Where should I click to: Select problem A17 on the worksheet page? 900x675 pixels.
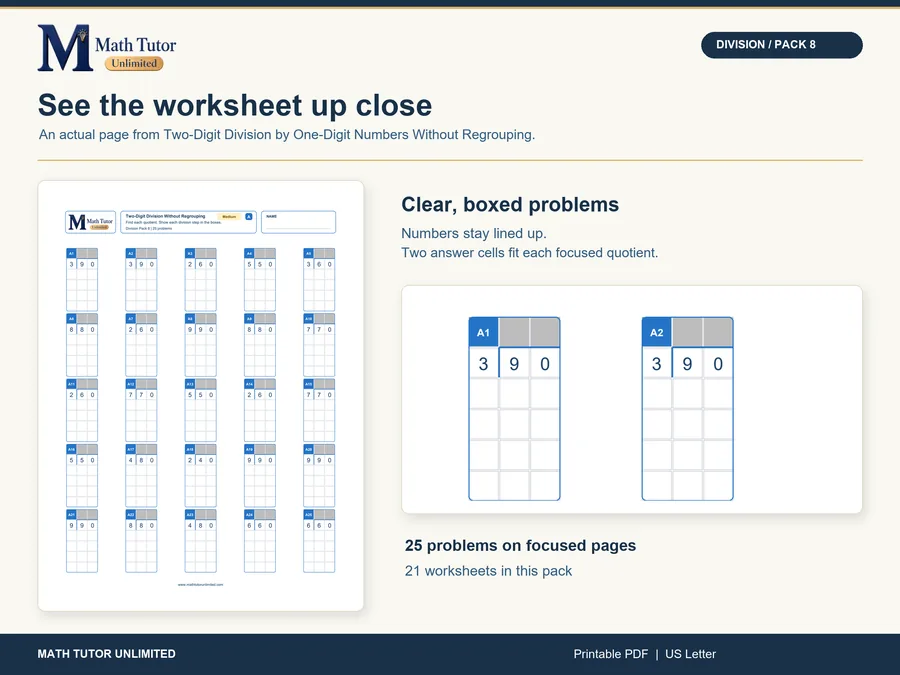tap(141, 476)
